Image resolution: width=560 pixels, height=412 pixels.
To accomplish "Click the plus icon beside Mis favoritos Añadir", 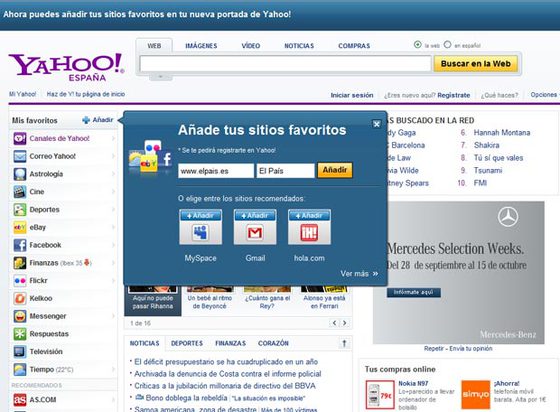I will point(86,120).
